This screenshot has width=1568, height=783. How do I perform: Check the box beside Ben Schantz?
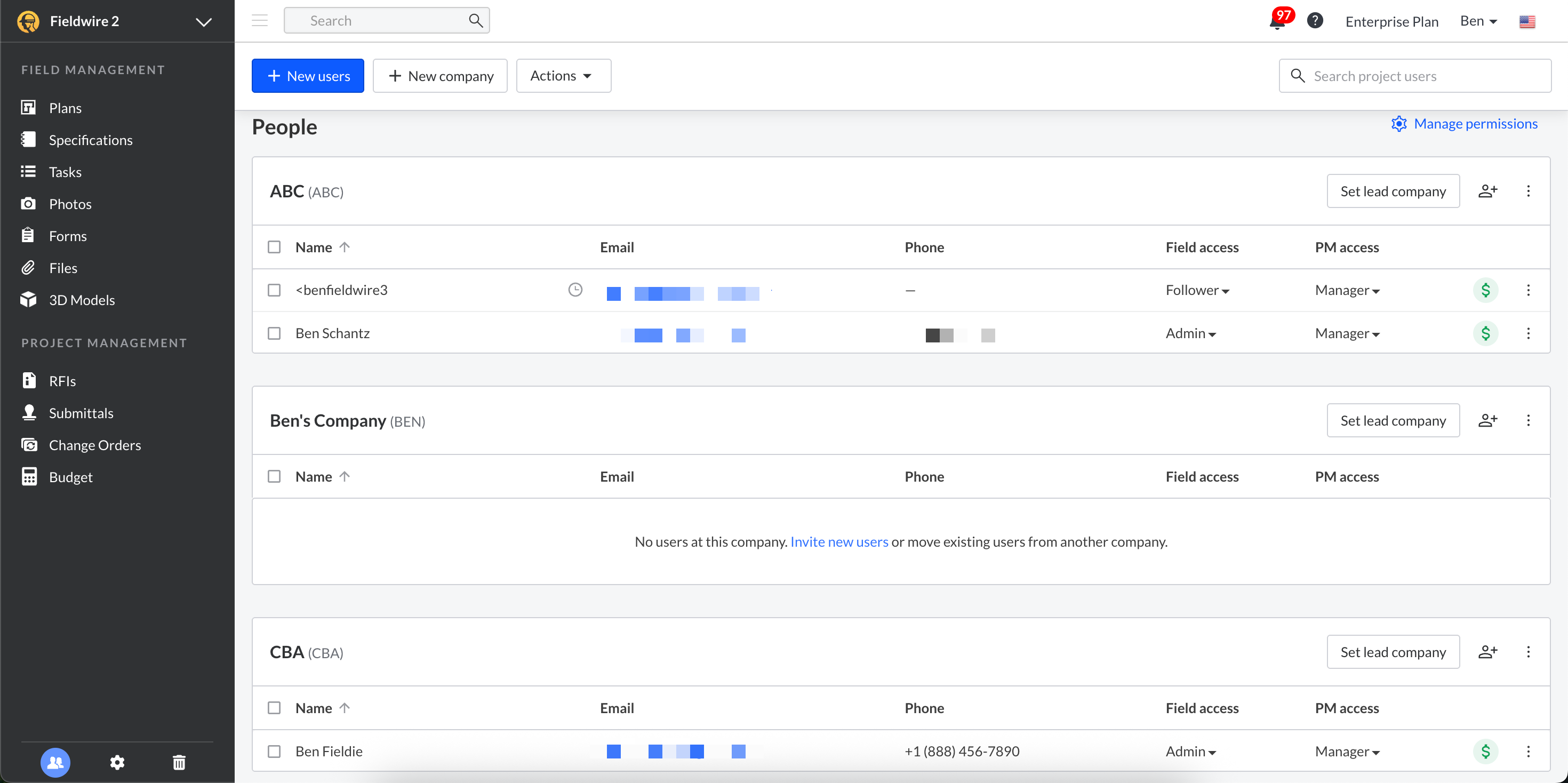click(275, 333)
